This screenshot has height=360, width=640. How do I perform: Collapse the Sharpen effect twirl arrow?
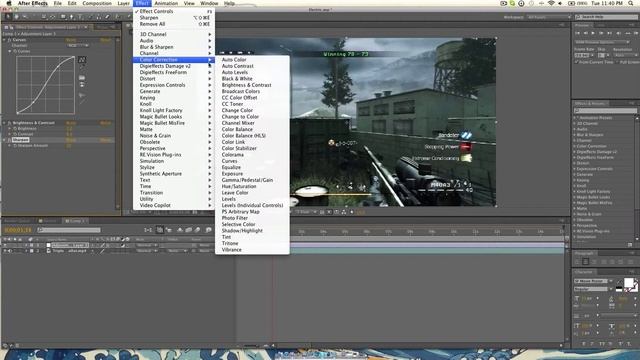(x=4, y=140)
